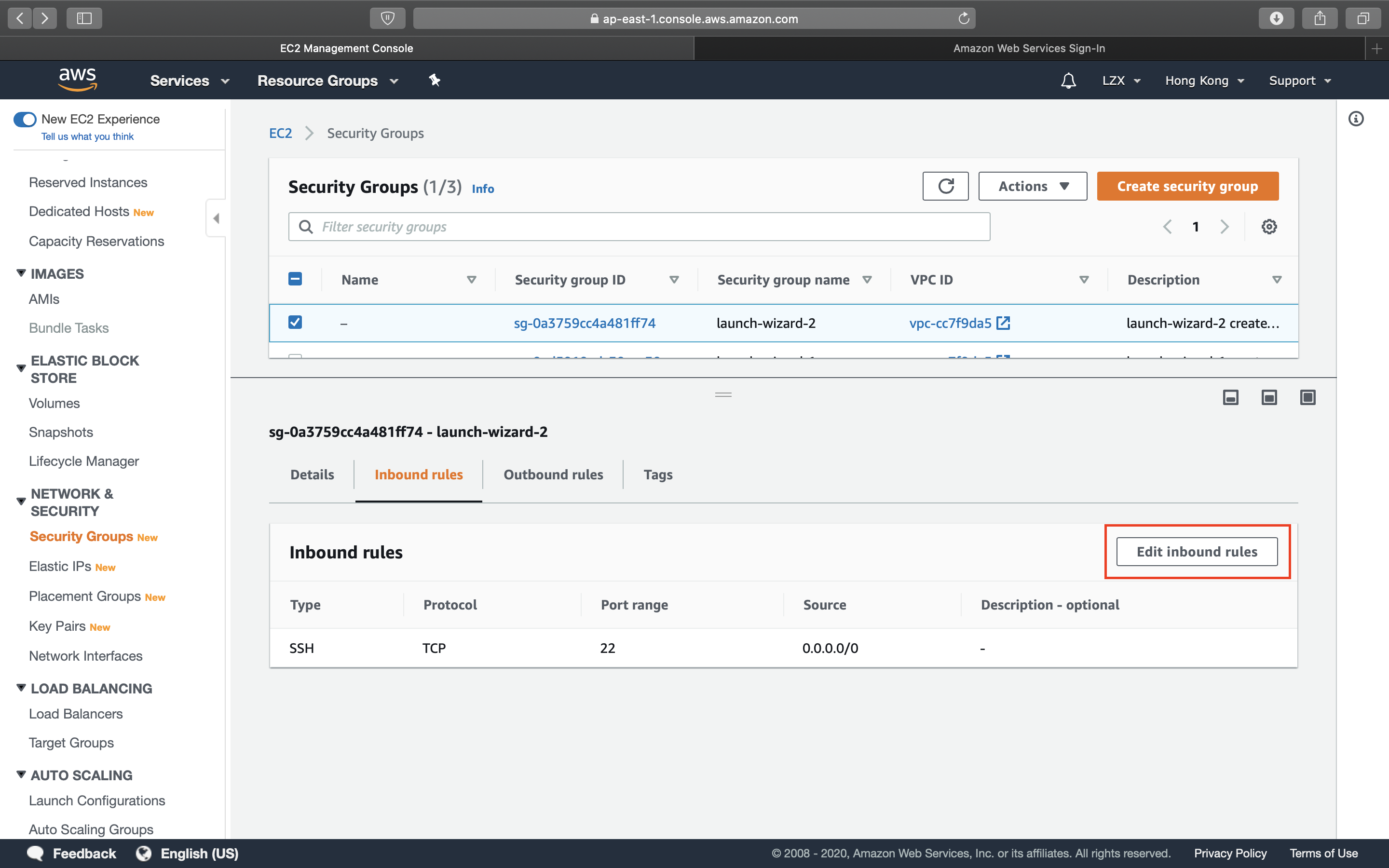Click the refresh security groups icon button
1389x868 pixels.
[x=945, y=186]
